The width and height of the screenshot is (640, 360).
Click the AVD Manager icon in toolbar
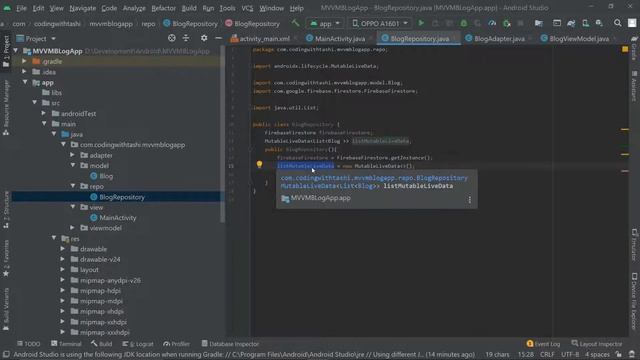click(x=585, y=23)
